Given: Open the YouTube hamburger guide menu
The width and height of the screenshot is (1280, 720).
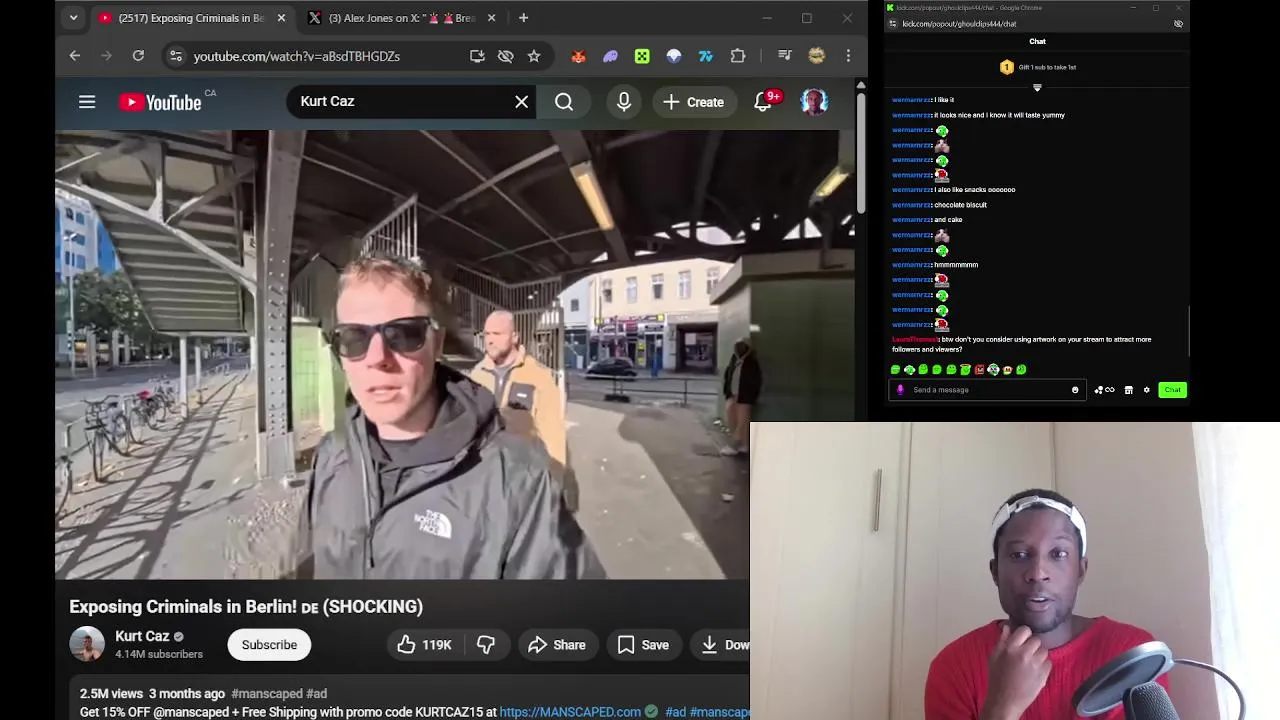Looking at the screenshot, I should [x=87, y=102].
